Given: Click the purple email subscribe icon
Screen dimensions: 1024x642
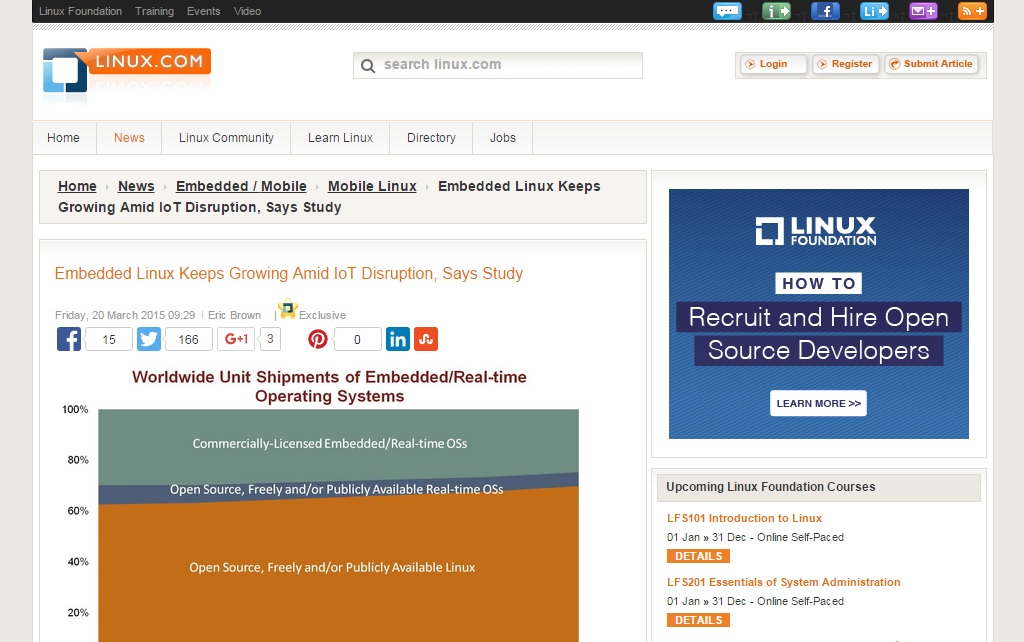Looking at the screenshot, I should pyautogui.click(x=923, y=11).
